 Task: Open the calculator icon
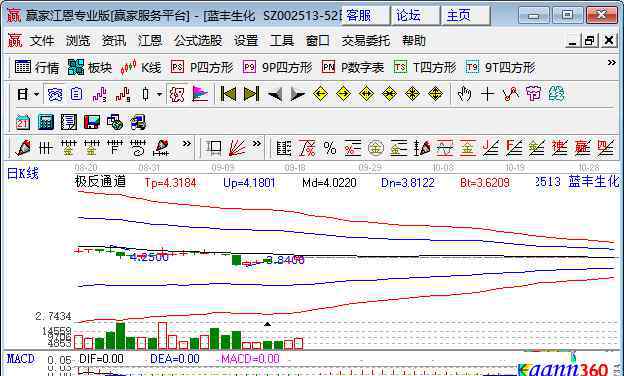click(x=46, y=122)
